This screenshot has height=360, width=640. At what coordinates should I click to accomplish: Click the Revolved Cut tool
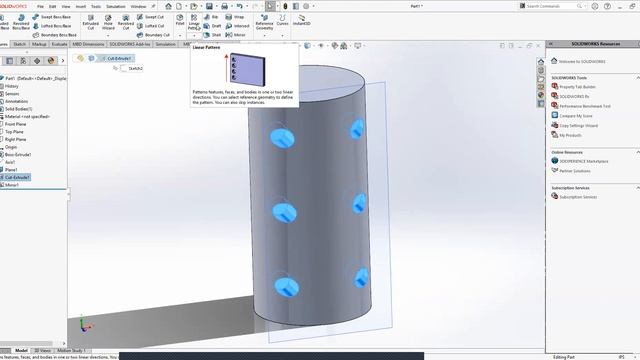point(126,22)
